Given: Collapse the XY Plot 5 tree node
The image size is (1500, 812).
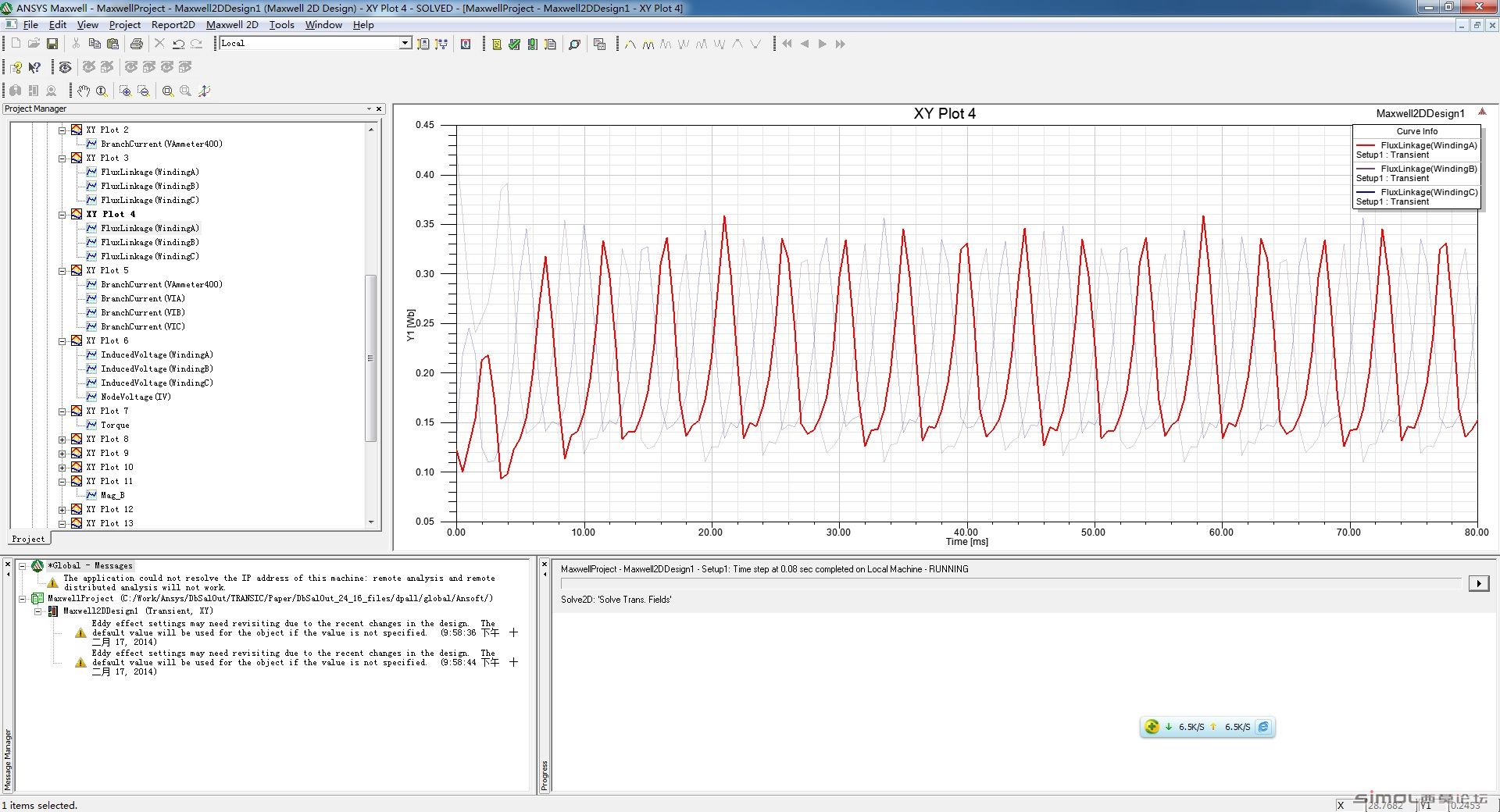Looking at the screenshot, I should 62,271.
